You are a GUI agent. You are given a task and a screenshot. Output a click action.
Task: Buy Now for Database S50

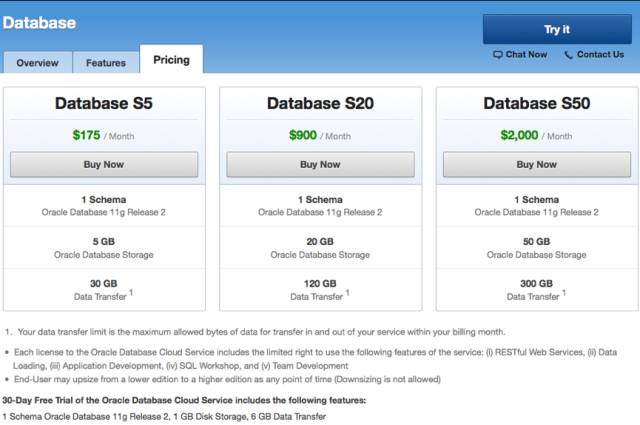537,165
